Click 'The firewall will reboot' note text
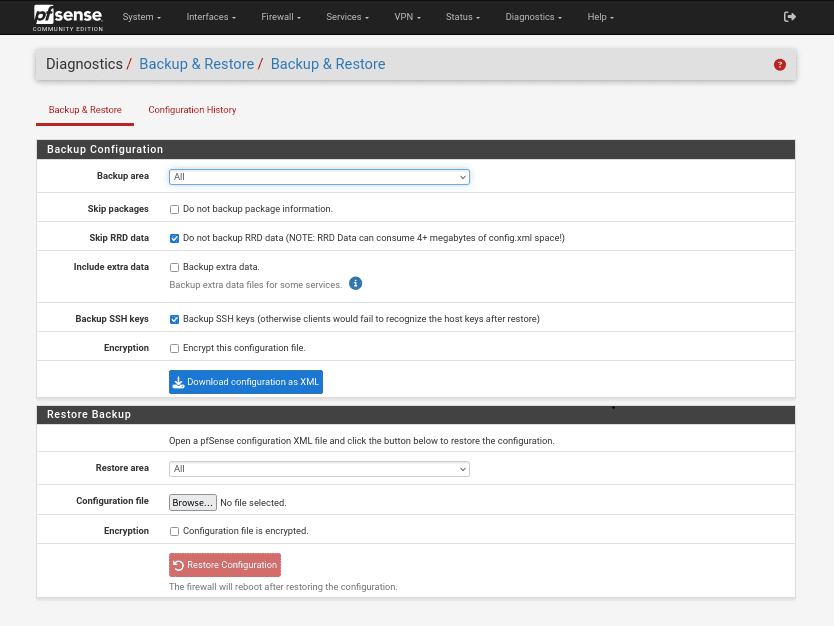Viewport: 834px width, 626px height. coord(283,587)
